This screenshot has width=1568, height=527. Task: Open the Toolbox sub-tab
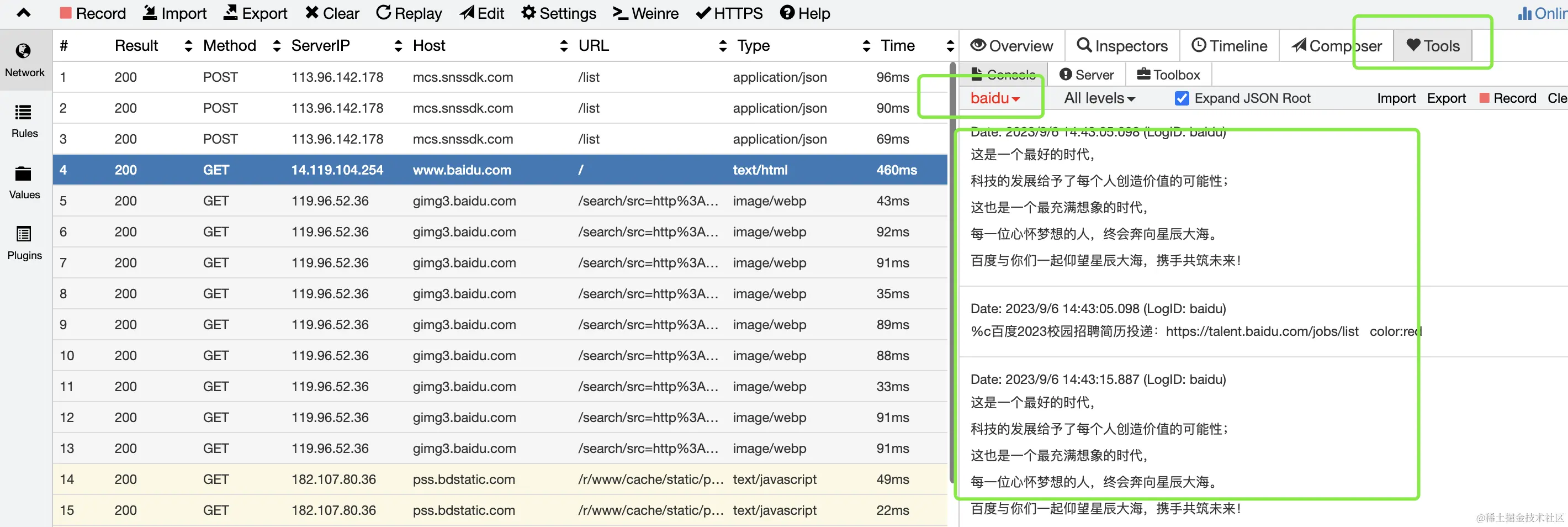click(1169, 75)
